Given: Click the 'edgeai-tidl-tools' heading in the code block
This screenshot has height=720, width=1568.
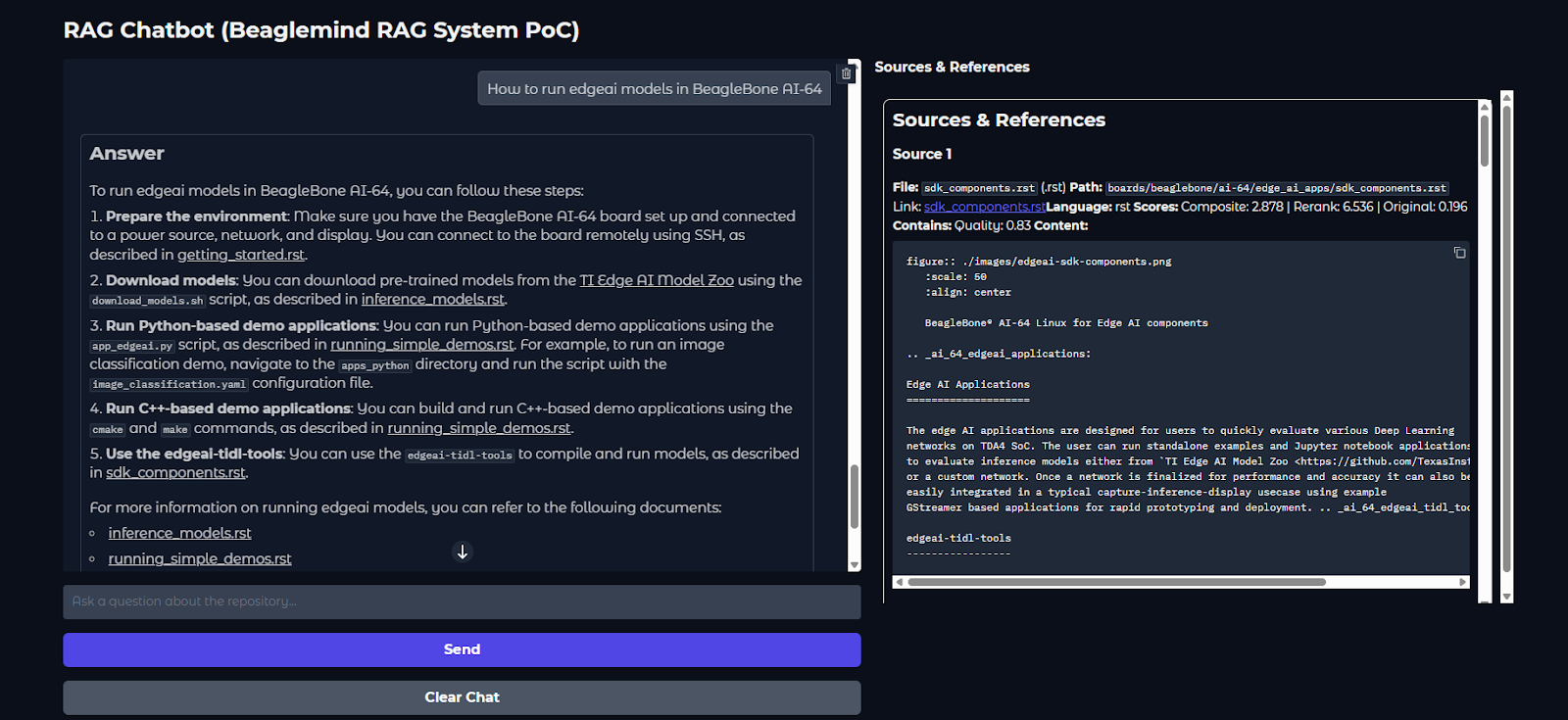Looking at the screenshot, I should (x=958, y=538).
